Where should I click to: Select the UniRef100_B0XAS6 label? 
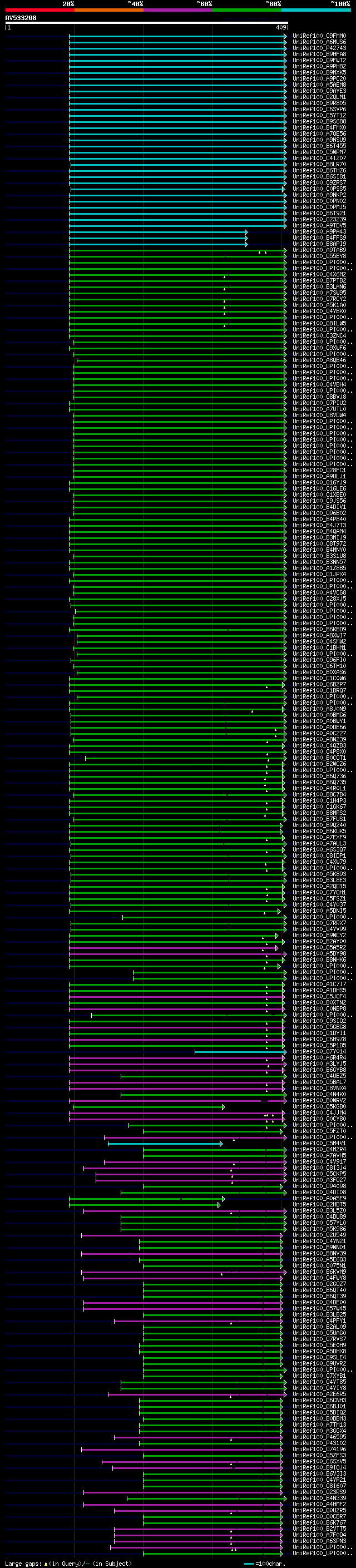tap(319, 672)
